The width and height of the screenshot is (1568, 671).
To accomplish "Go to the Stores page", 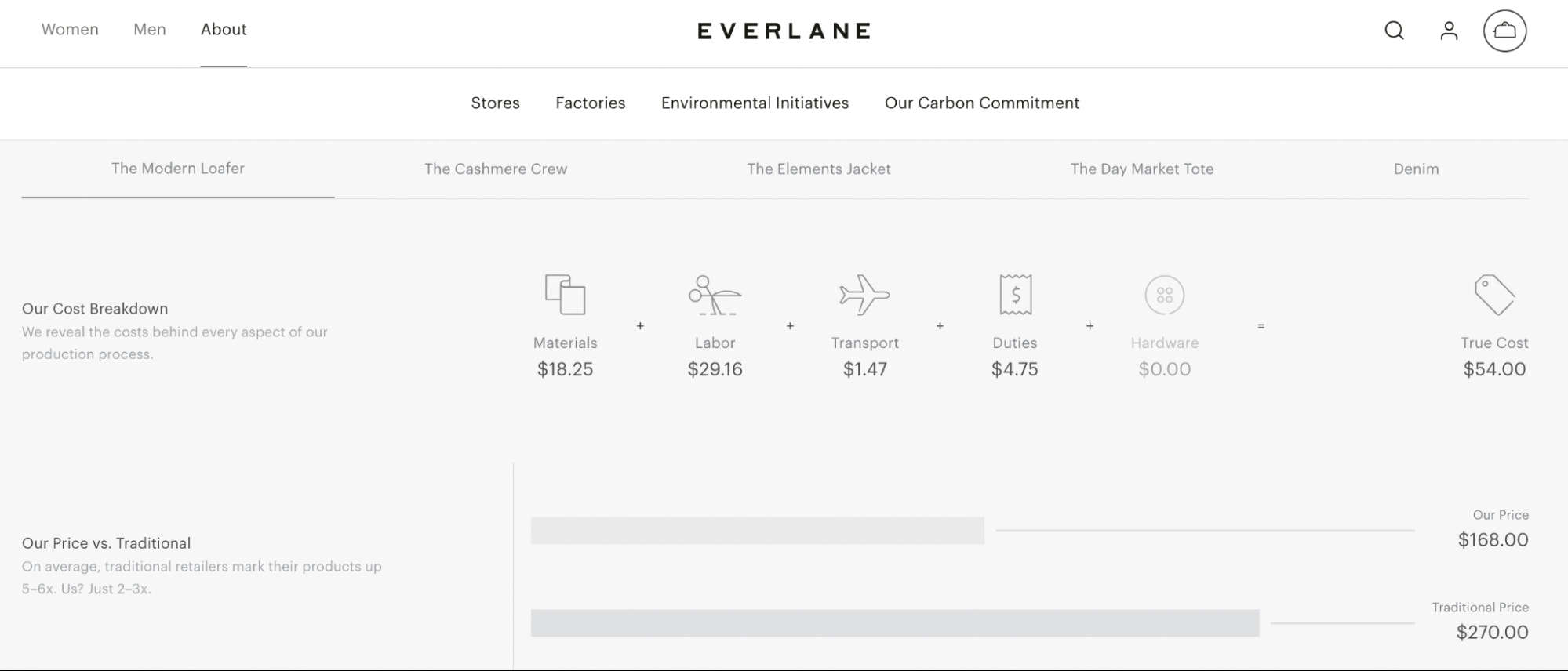I will pos(495,103).
